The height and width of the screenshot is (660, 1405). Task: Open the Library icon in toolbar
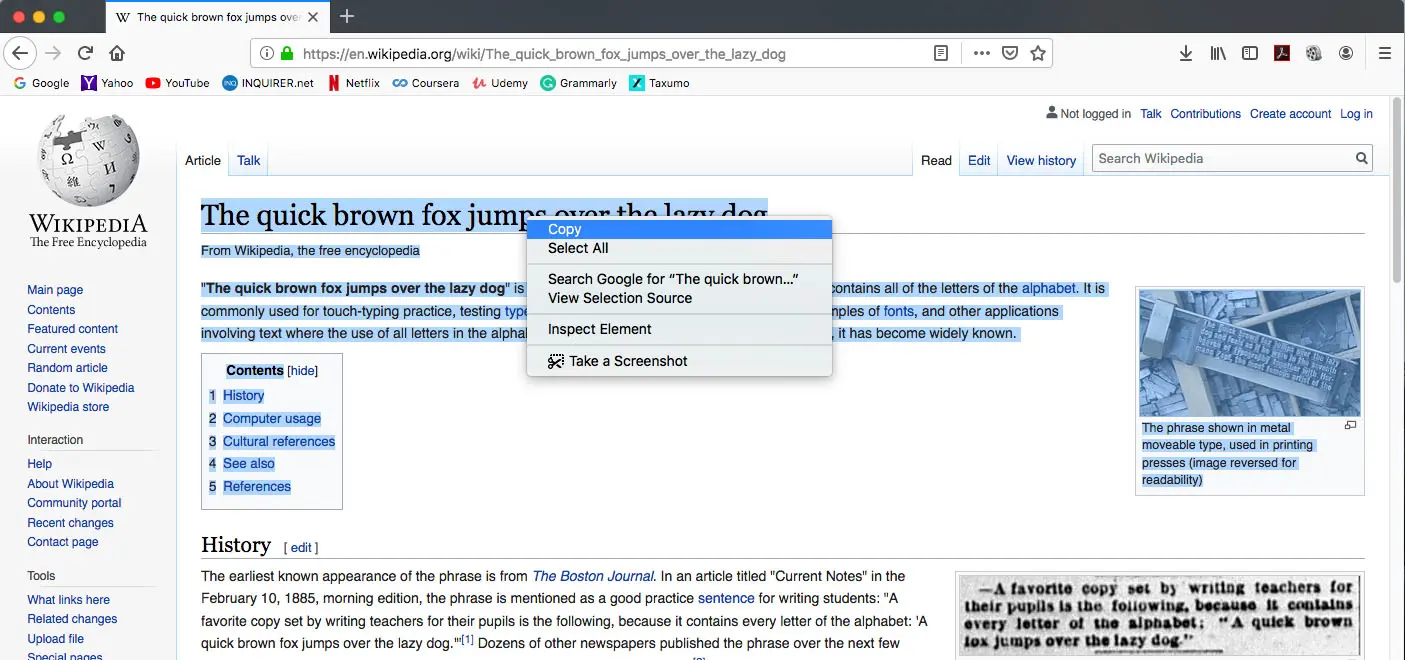point(1217,54)
